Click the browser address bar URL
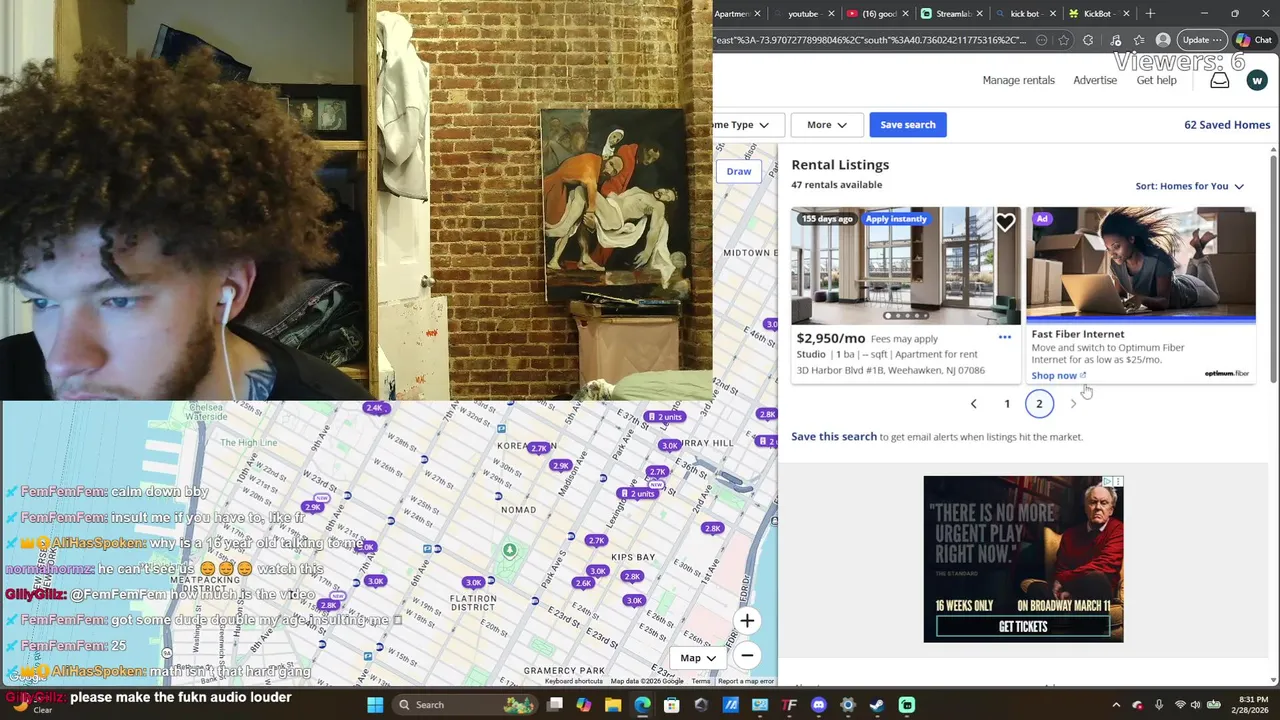This screenshot has height=720, width=1280. pos(870,40)
